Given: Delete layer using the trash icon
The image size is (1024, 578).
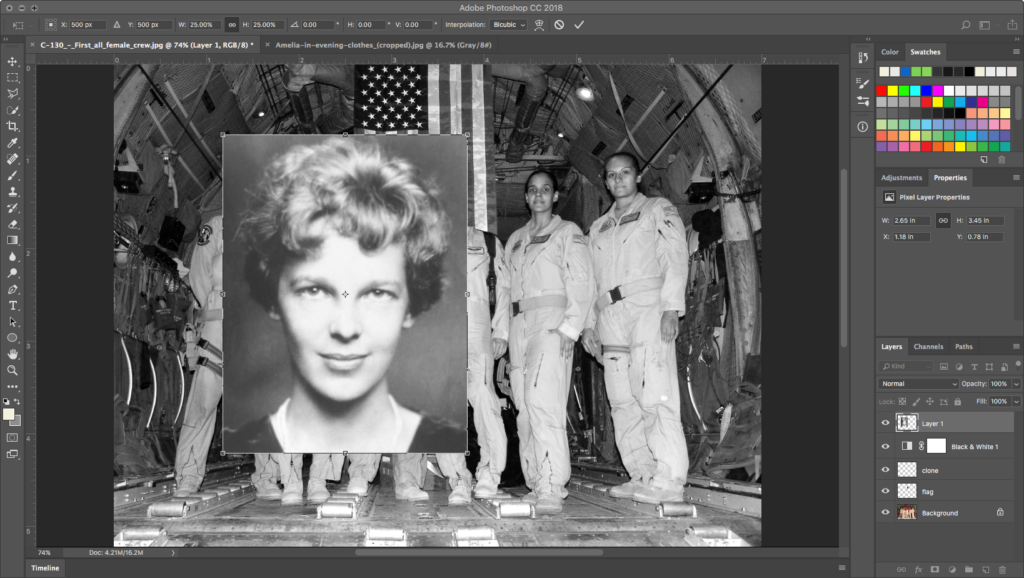Looking at the screenshot, I should pos(1002,569).
